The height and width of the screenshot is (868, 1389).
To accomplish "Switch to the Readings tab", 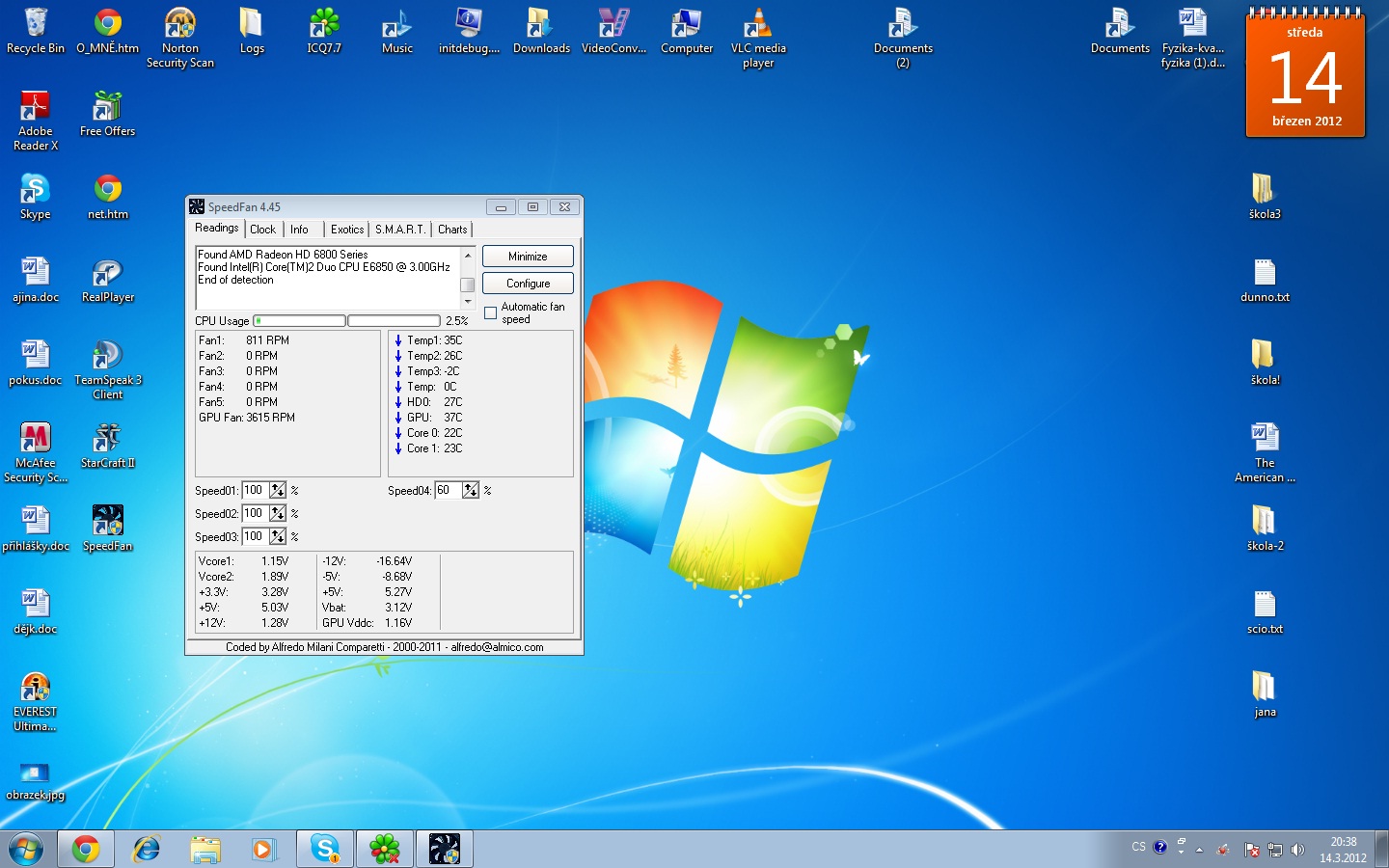I will pos(217,228).
